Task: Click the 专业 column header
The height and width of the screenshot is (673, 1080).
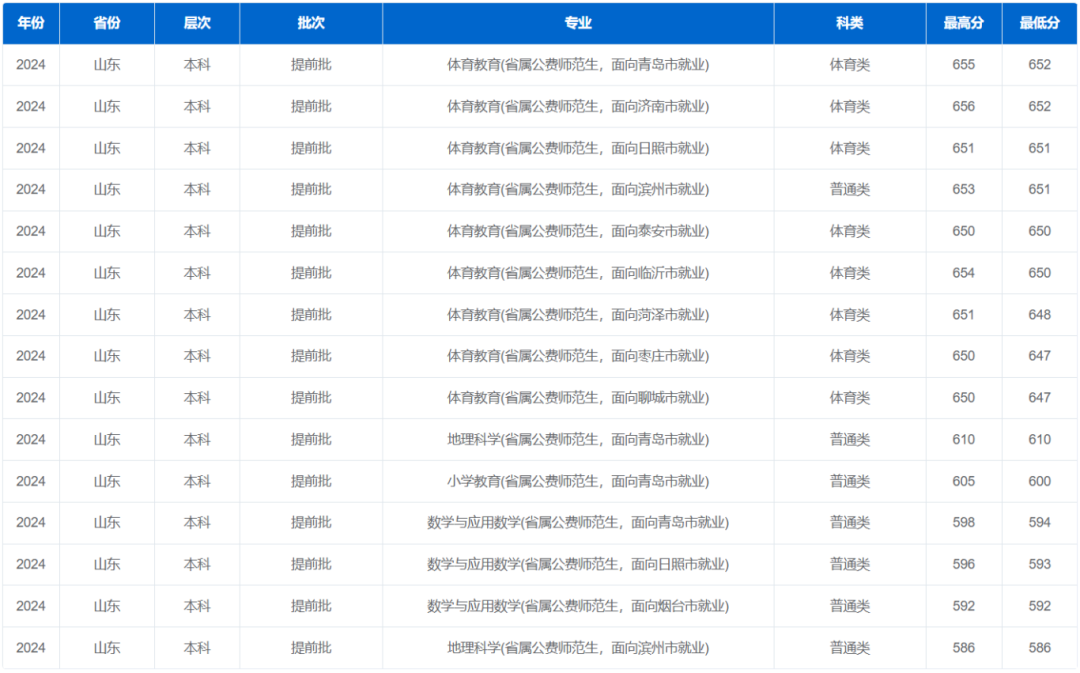Action: (578, 23)
